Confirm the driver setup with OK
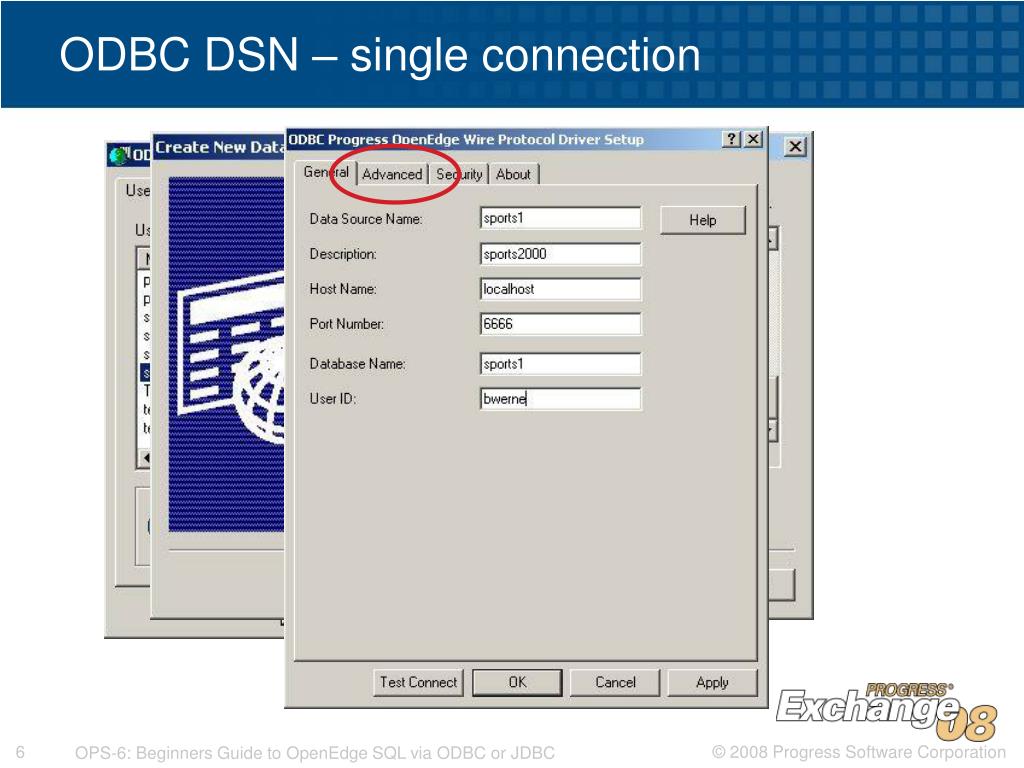Image resolution: width=1024 pixels, height=768 pixels. [517, 682]
